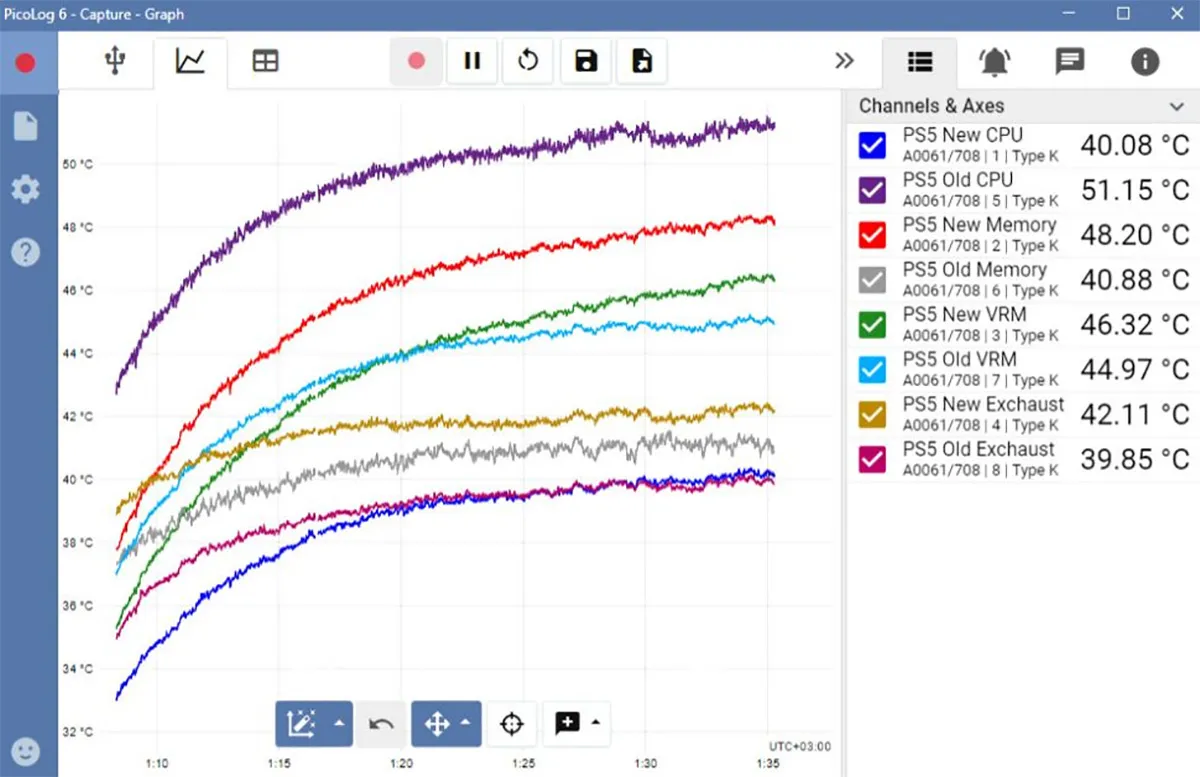Switch to the Table view tab
Image resolution: width=1200 pixels, height=777 pixels.
coord(265,62)
